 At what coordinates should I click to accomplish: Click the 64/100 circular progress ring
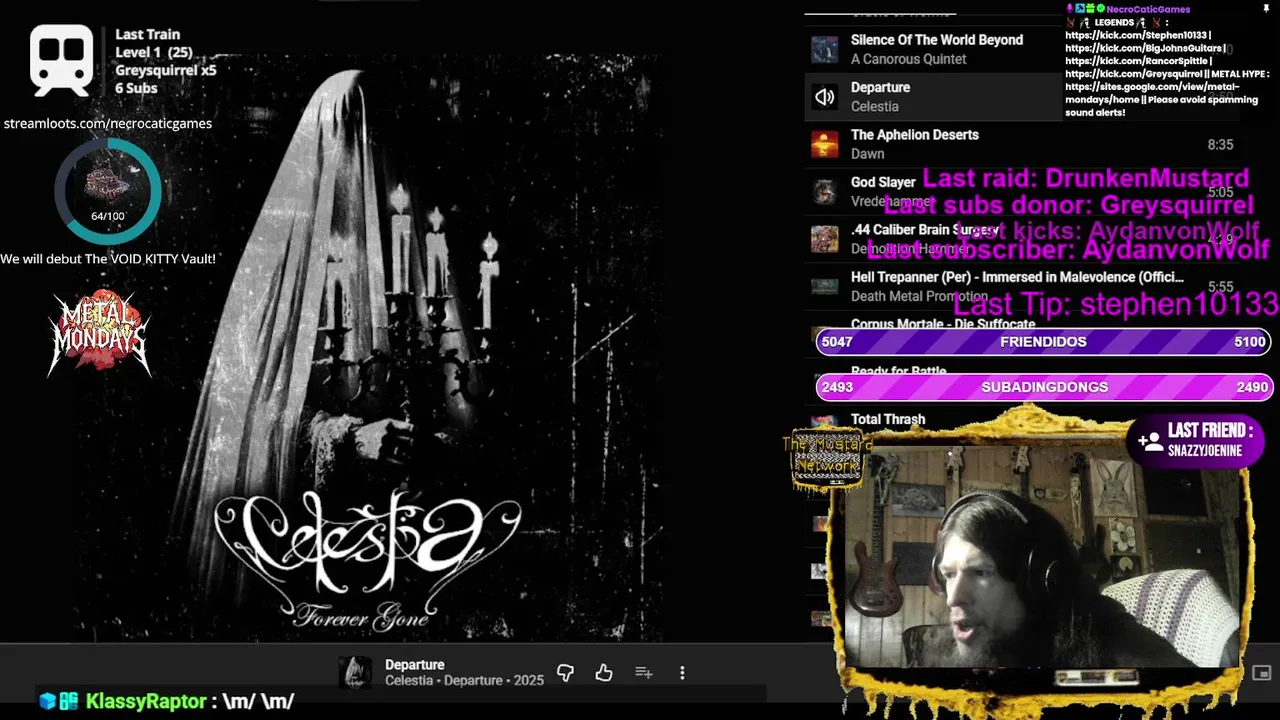(107, 190)
